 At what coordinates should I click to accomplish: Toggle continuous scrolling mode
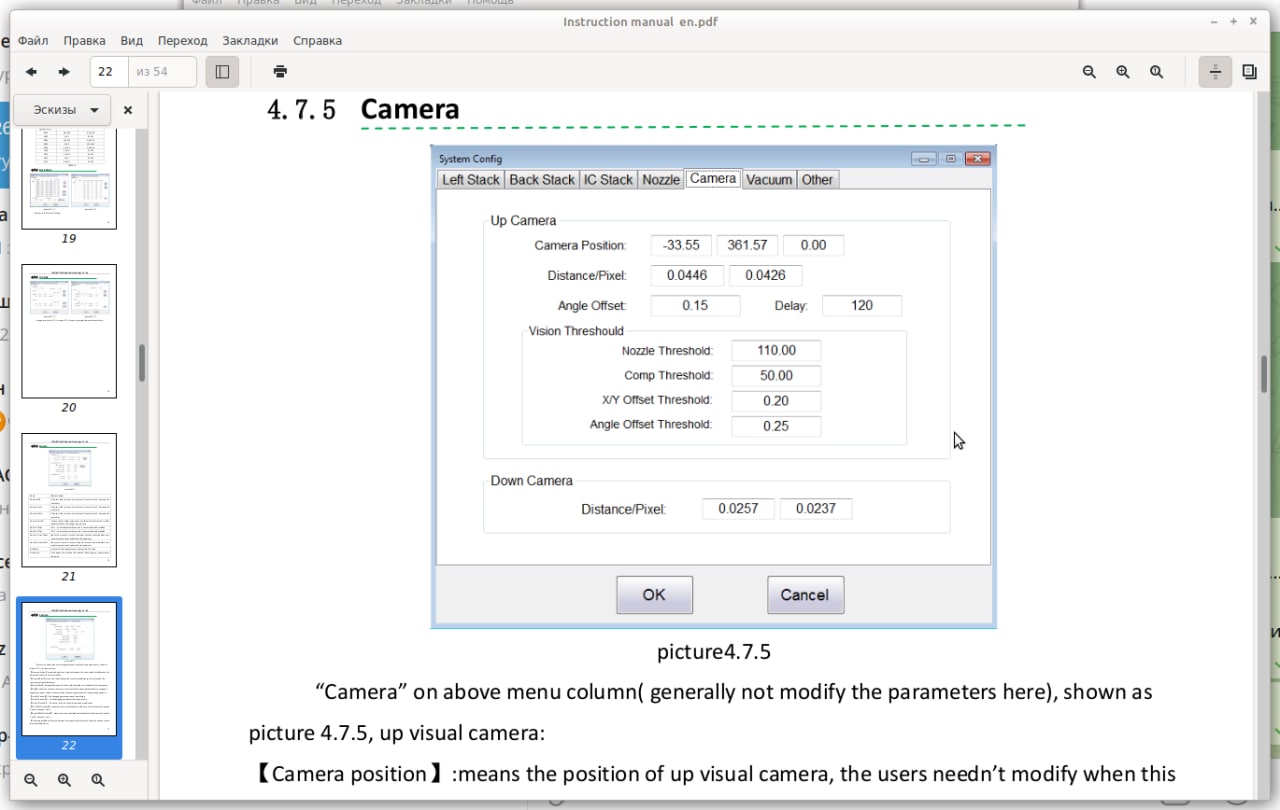point(1215,72)
